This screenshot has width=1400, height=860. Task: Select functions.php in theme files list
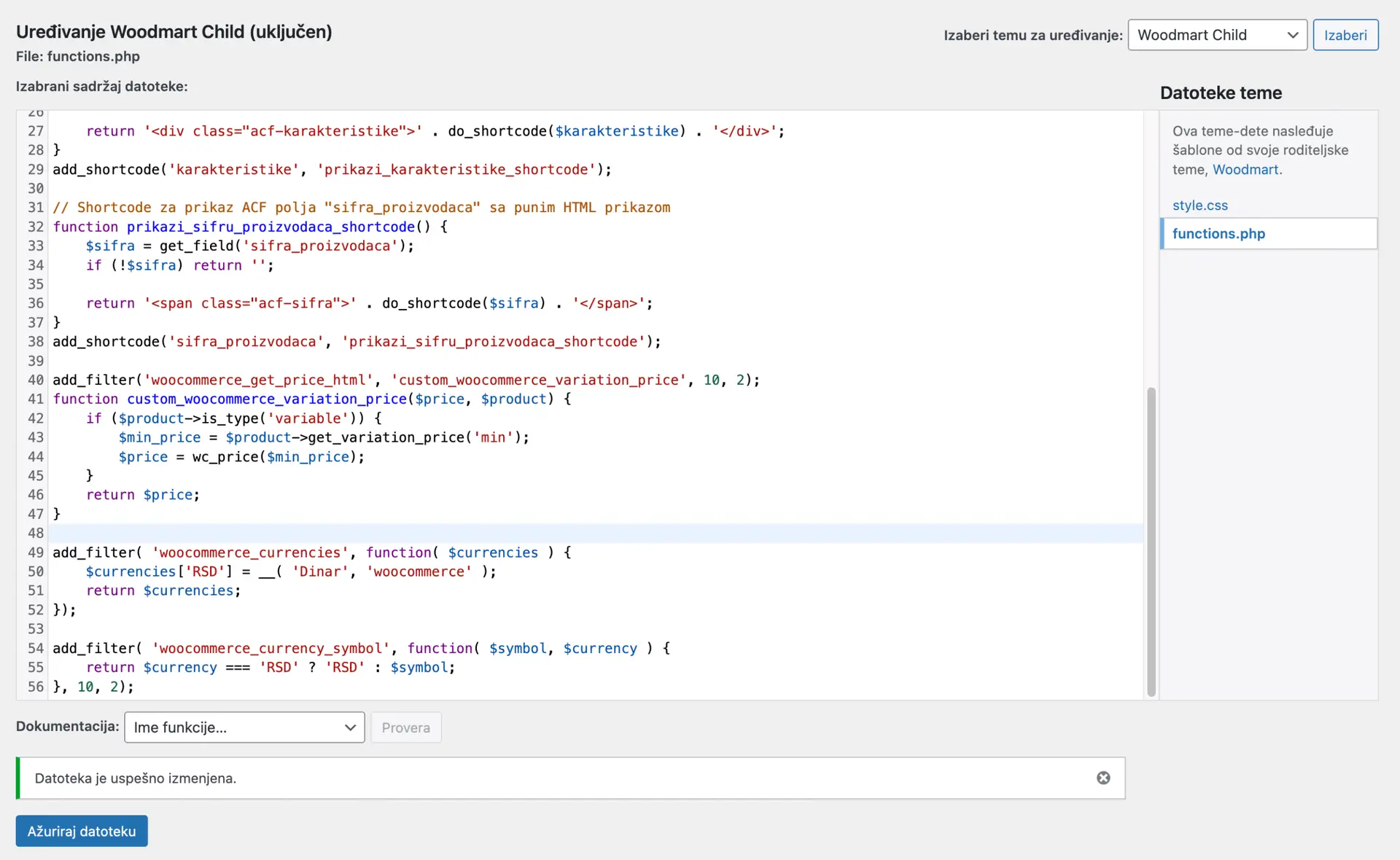point(1269,233)
